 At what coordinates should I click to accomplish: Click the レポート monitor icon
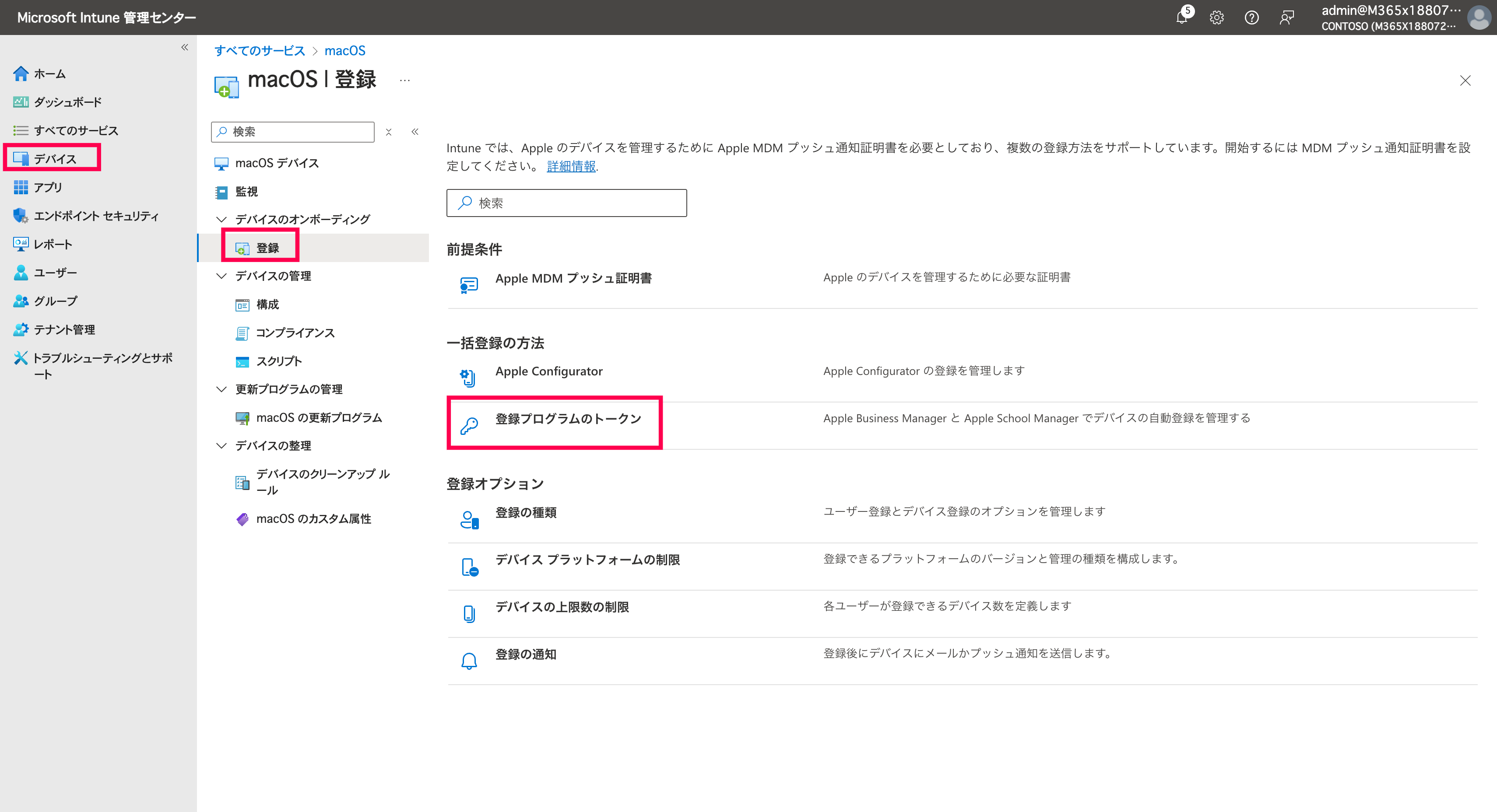pyautogui.click(x=21, y=244)
